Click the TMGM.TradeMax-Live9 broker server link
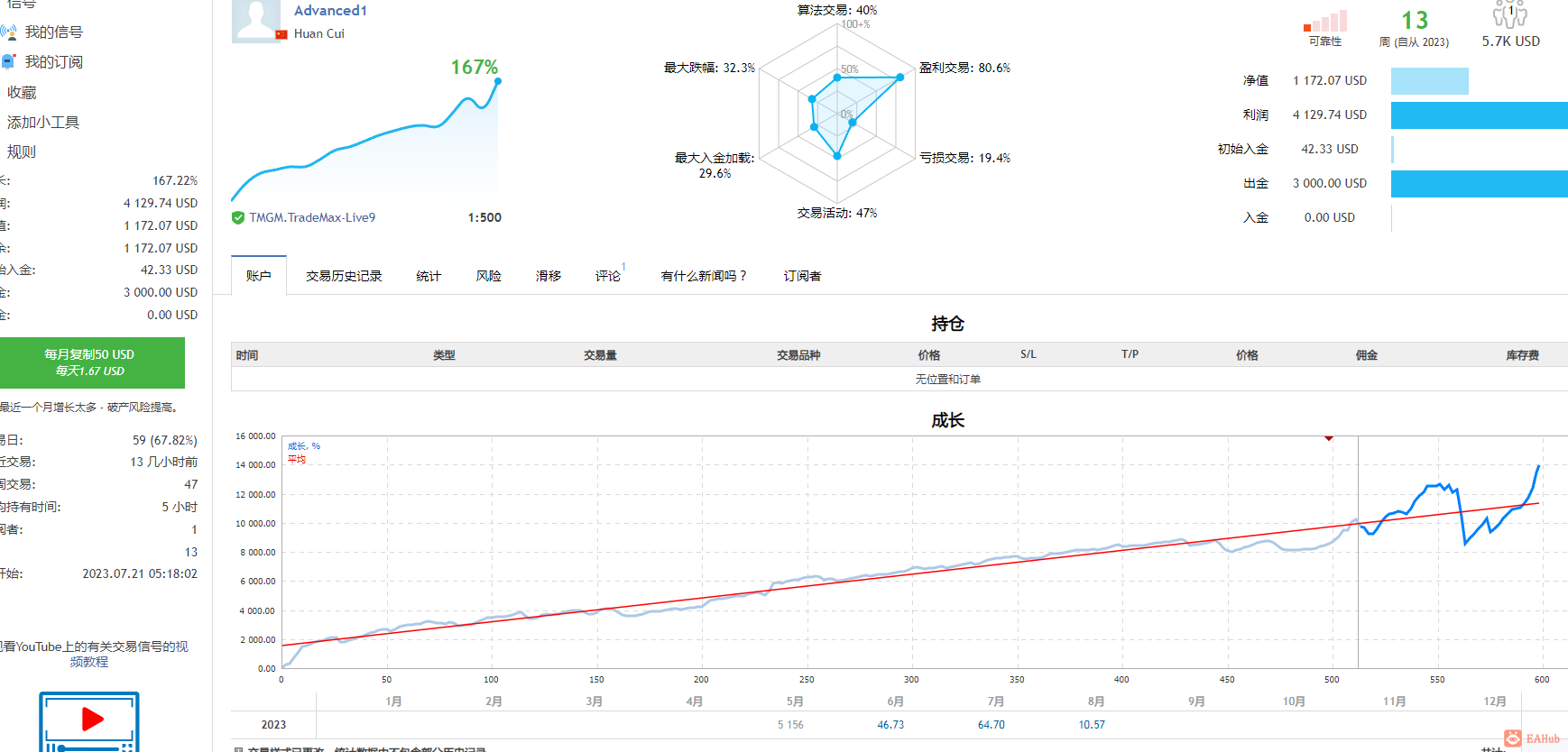1568x752 pixels. 312,217
